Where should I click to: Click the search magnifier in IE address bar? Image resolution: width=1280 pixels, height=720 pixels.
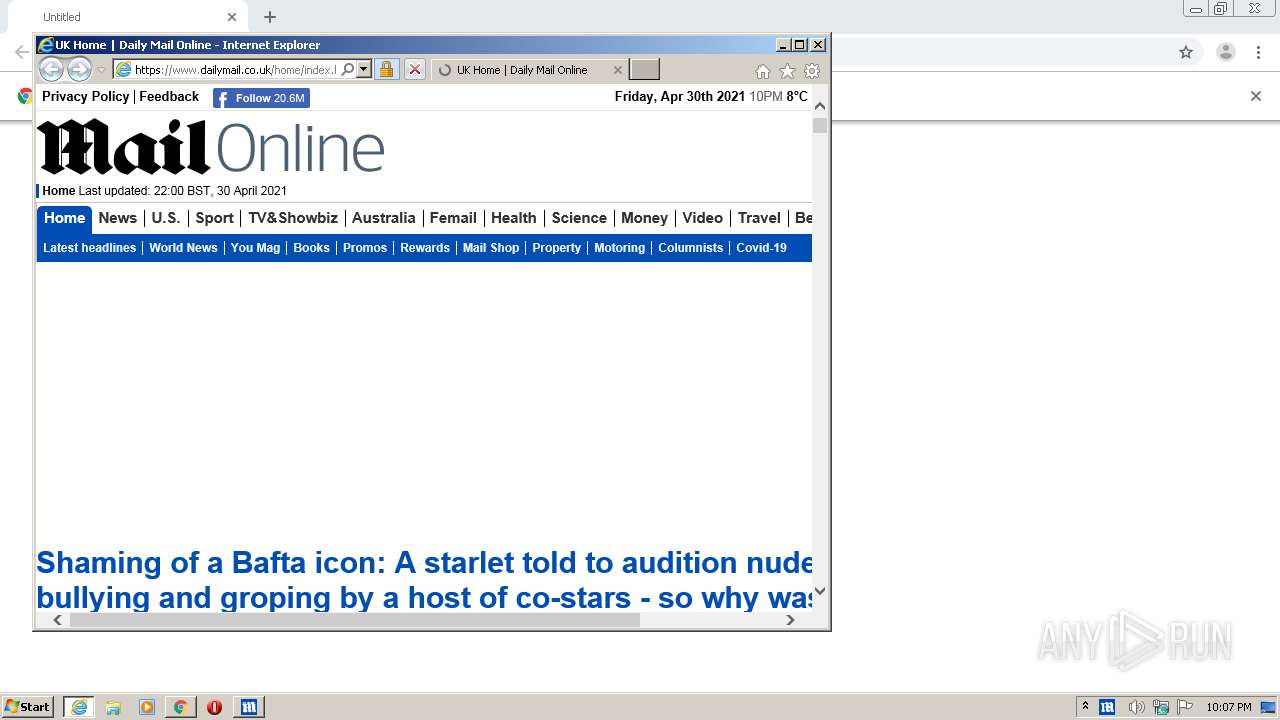point(347,69)
